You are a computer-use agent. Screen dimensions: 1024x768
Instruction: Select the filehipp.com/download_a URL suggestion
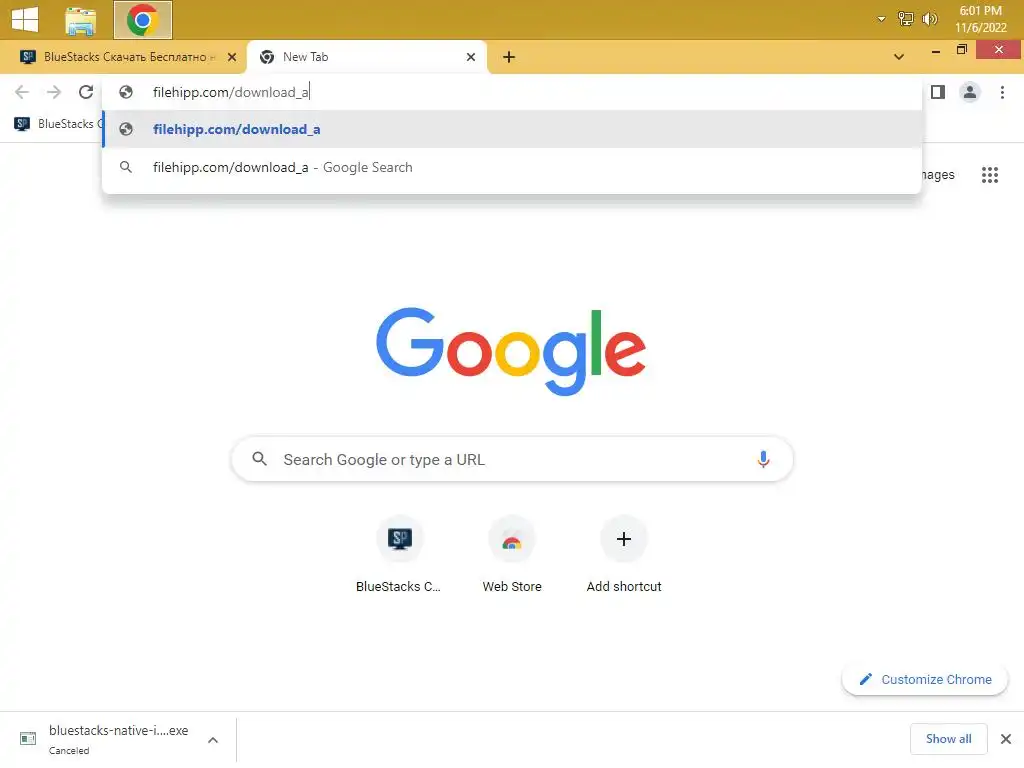pyautogui.click(x=512, y=129)
